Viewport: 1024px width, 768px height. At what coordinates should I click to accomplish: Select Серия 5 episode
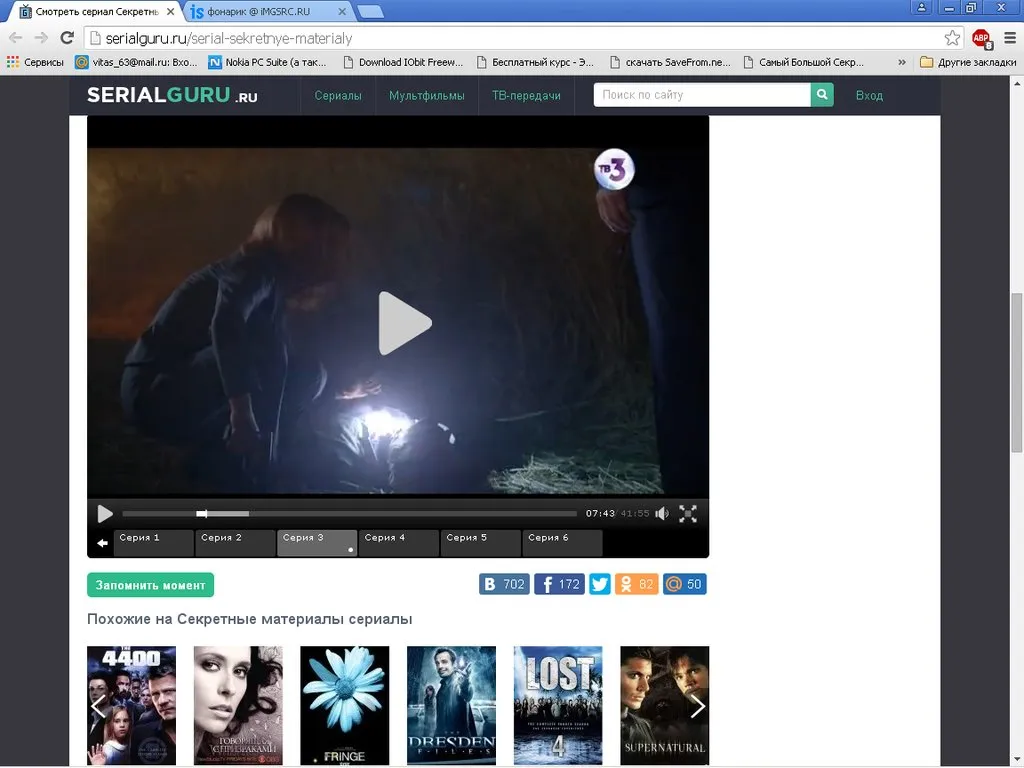pyautogui.click(x=480, y=543)
